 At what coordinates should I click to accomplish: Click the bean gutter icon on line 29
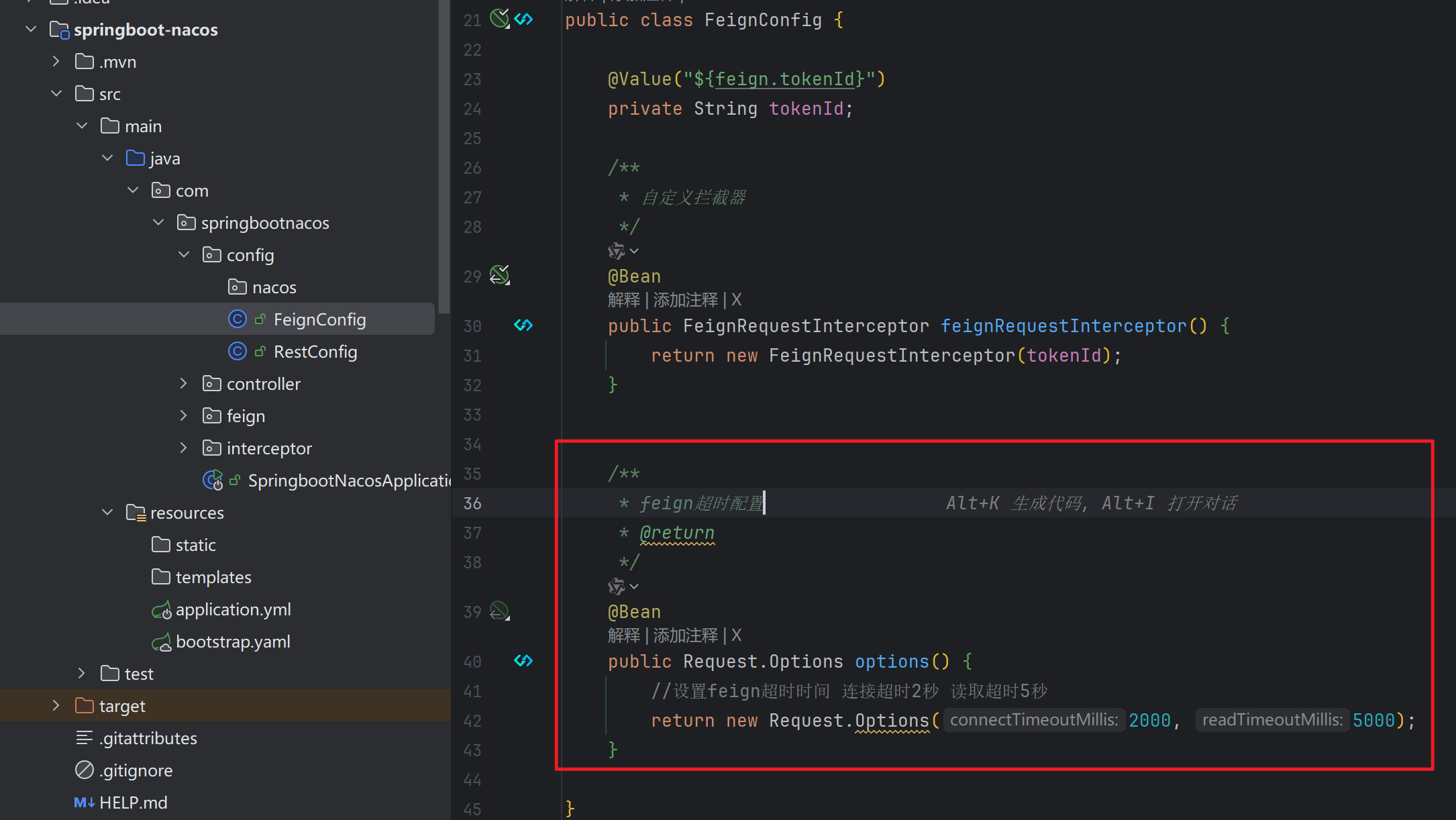(499, 275)
